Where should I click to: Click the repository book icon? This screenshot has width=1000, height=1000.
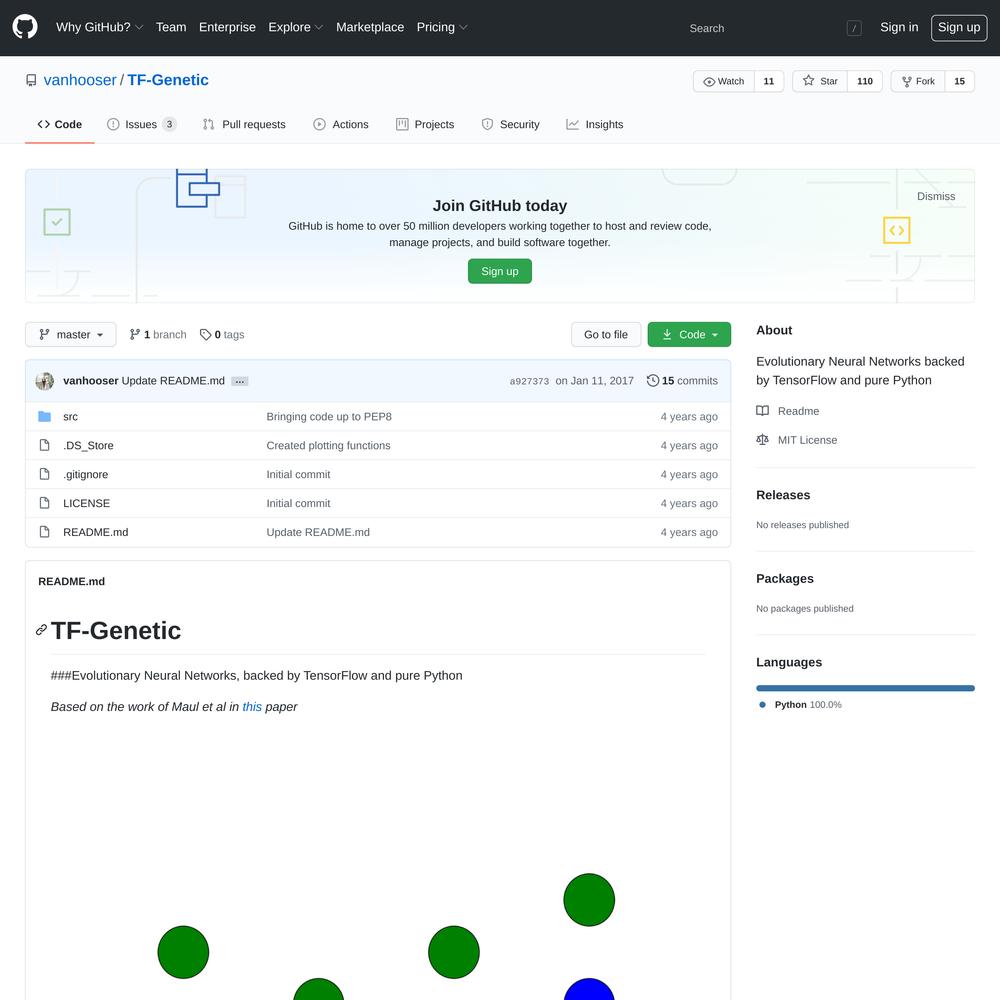point(31,80)
